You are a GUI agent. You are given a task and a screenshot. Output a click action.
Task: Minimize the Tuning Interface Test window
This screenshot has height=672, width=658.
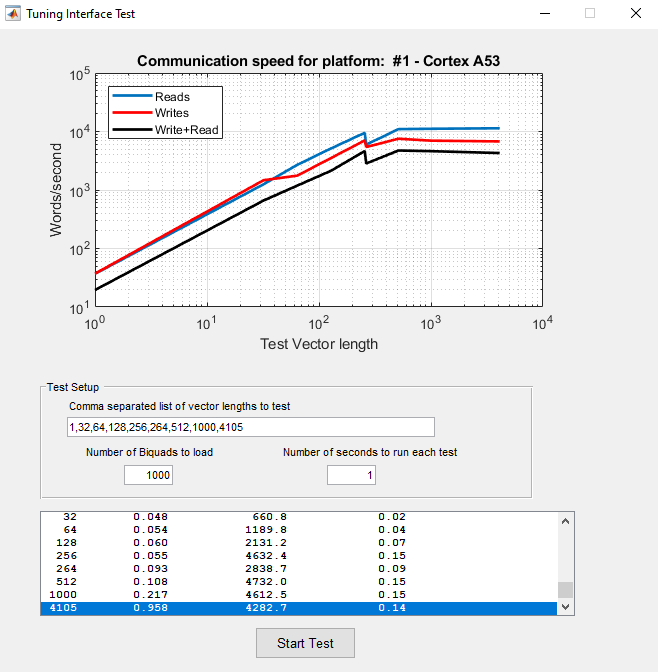544,14
